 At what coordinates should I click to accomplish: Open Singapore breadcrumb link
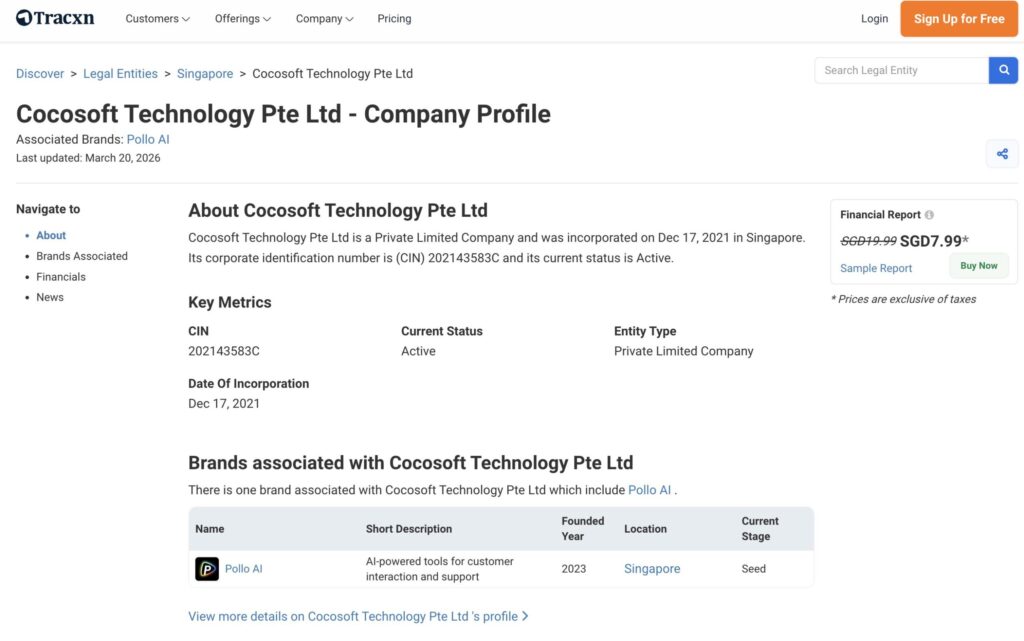point(205,74)
